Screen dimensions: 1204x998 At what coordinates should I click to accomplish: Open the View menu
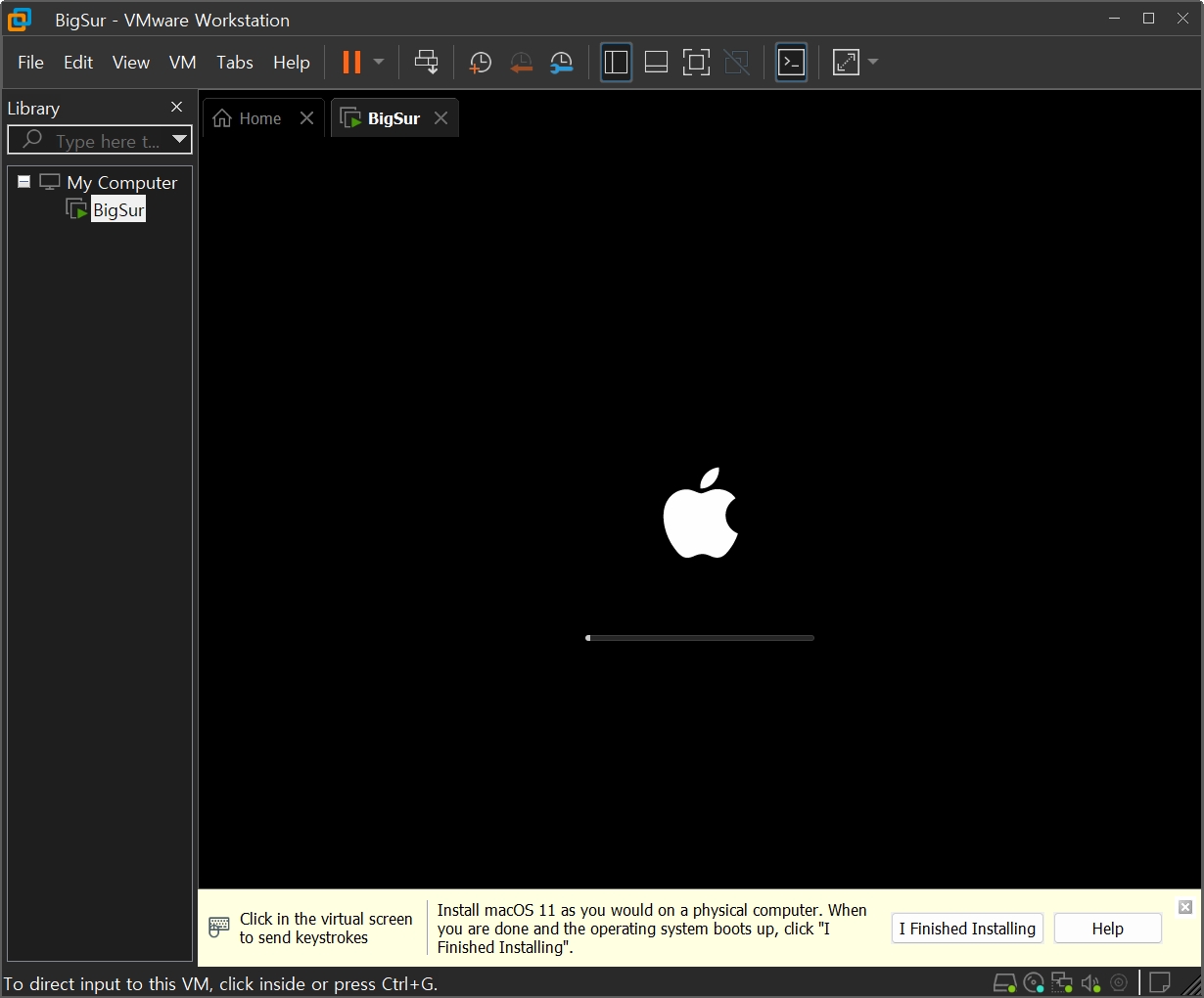(x=131, y=62)
